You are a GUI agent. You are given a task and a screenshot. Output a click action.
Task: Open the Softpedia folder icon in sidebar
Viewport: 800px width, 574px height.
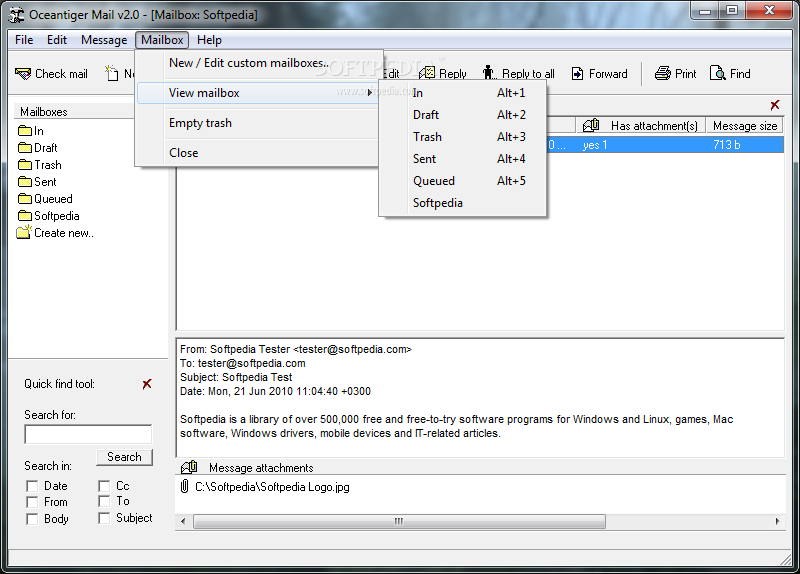tap(25, 216)
